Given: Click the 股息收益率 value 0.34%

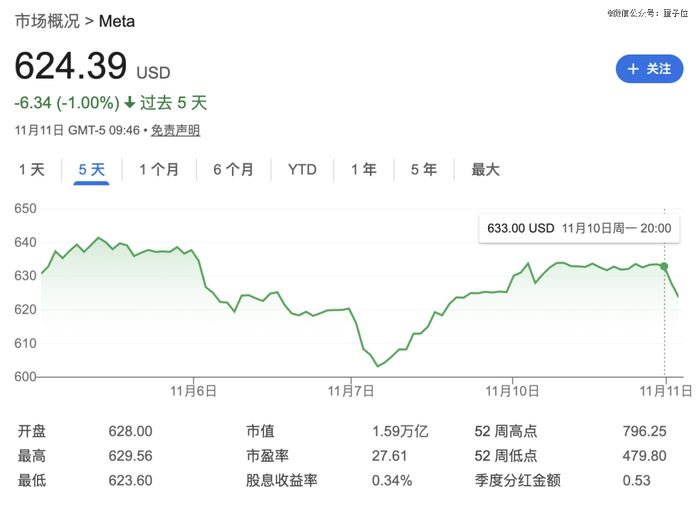Looking at the screenshot, I should (392, 480).
